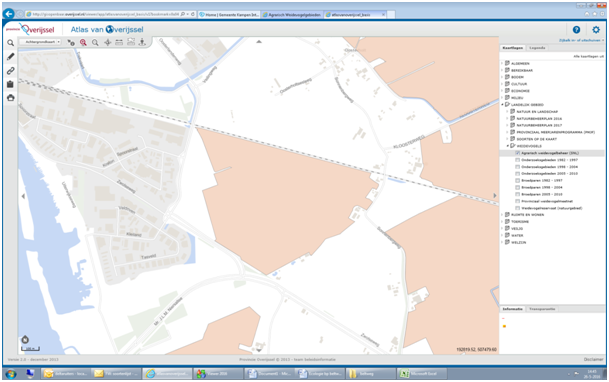
Task: Click the blue help question mark icon
Action: click(x=576, y=30)
